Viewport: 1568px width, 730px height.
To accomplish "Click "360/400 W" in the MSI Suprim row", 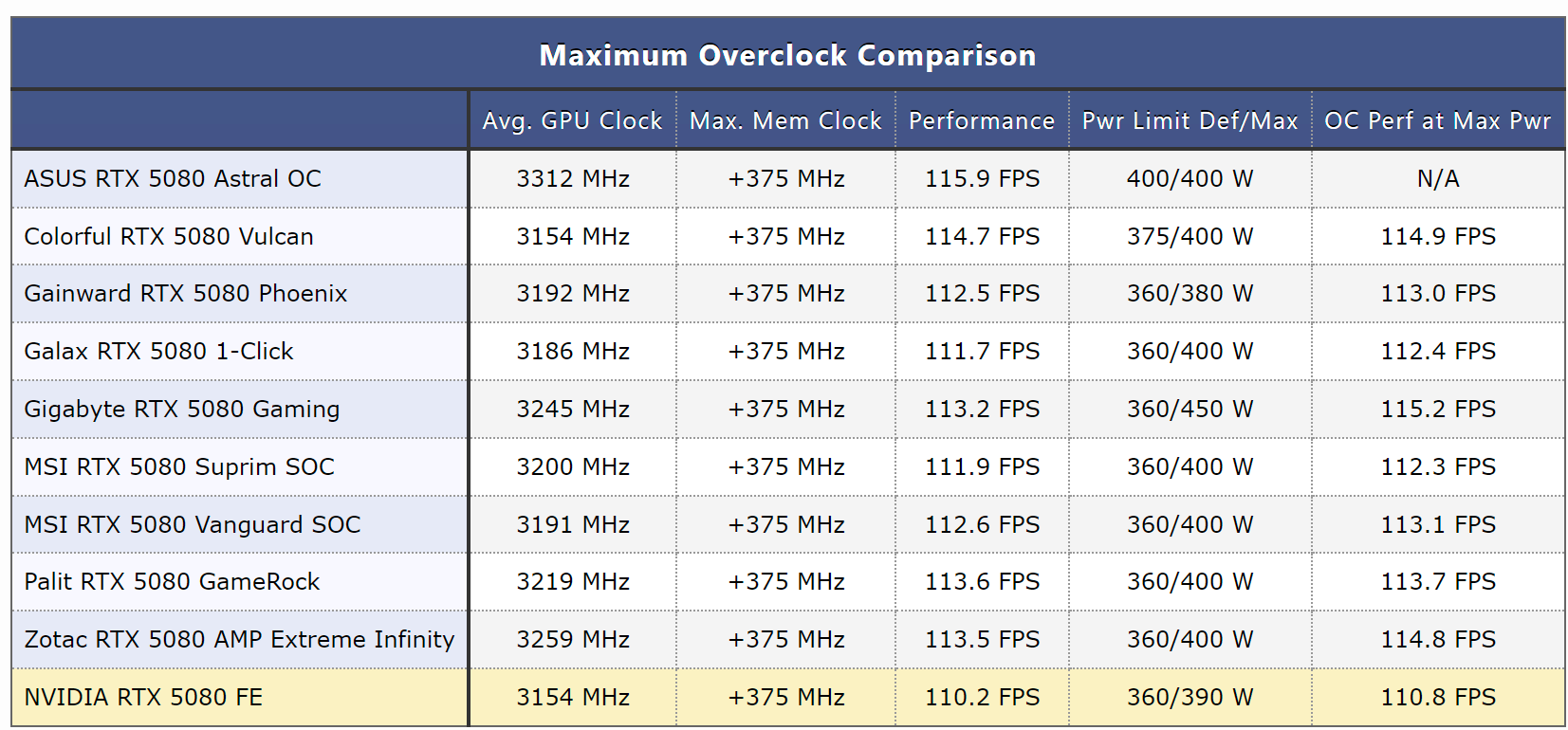I will point(1190,466).
